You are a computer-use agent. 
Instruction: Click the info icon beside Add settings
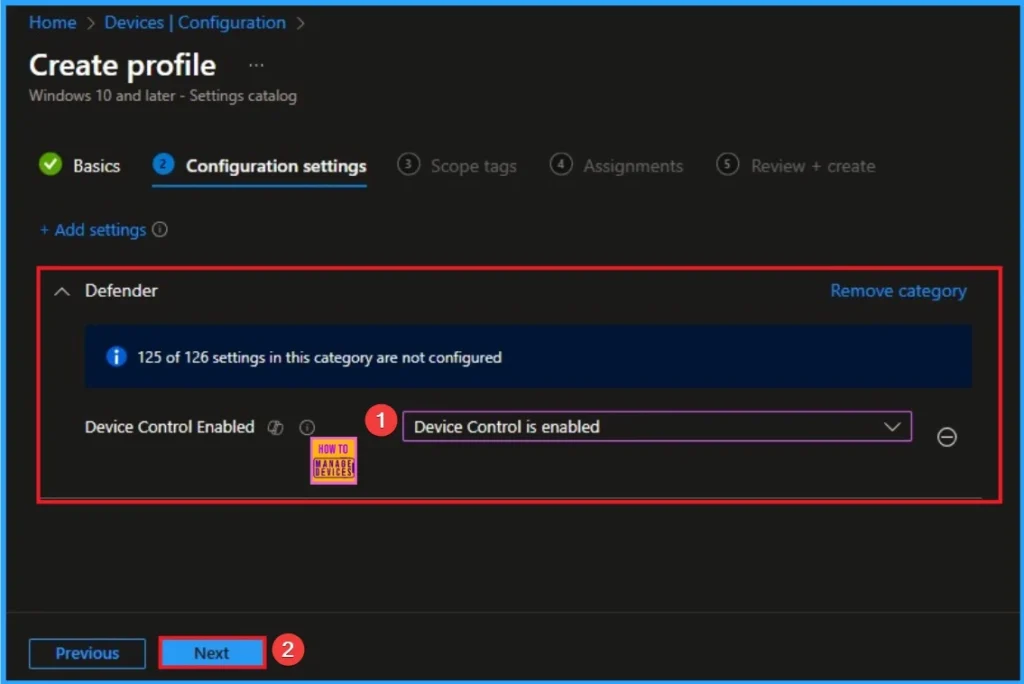162,229
